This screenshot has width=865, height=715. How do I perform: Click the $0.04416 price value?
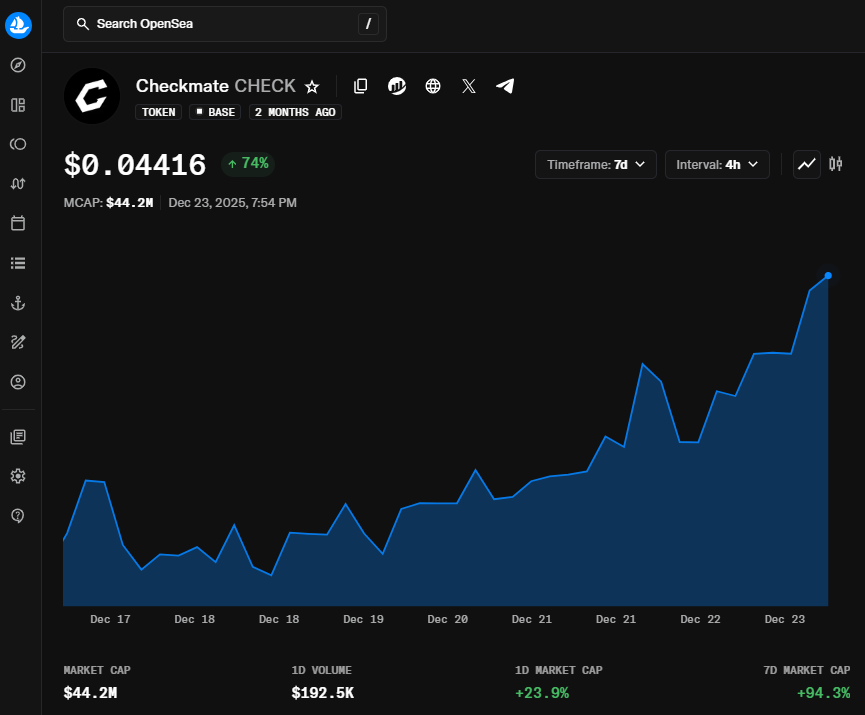point(135,165)
